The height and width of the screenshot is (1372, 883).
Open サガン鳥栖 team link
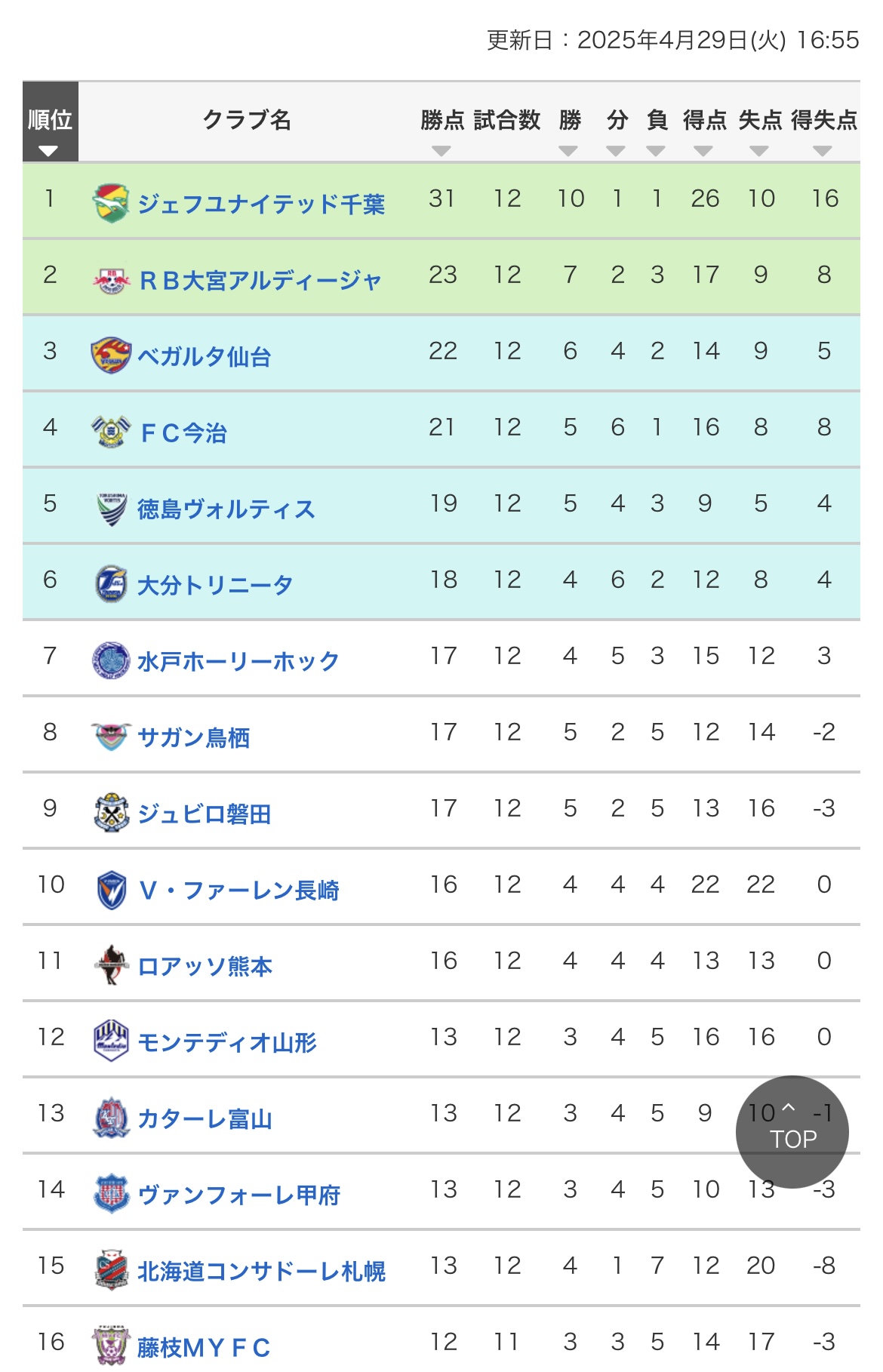[194, 737]
